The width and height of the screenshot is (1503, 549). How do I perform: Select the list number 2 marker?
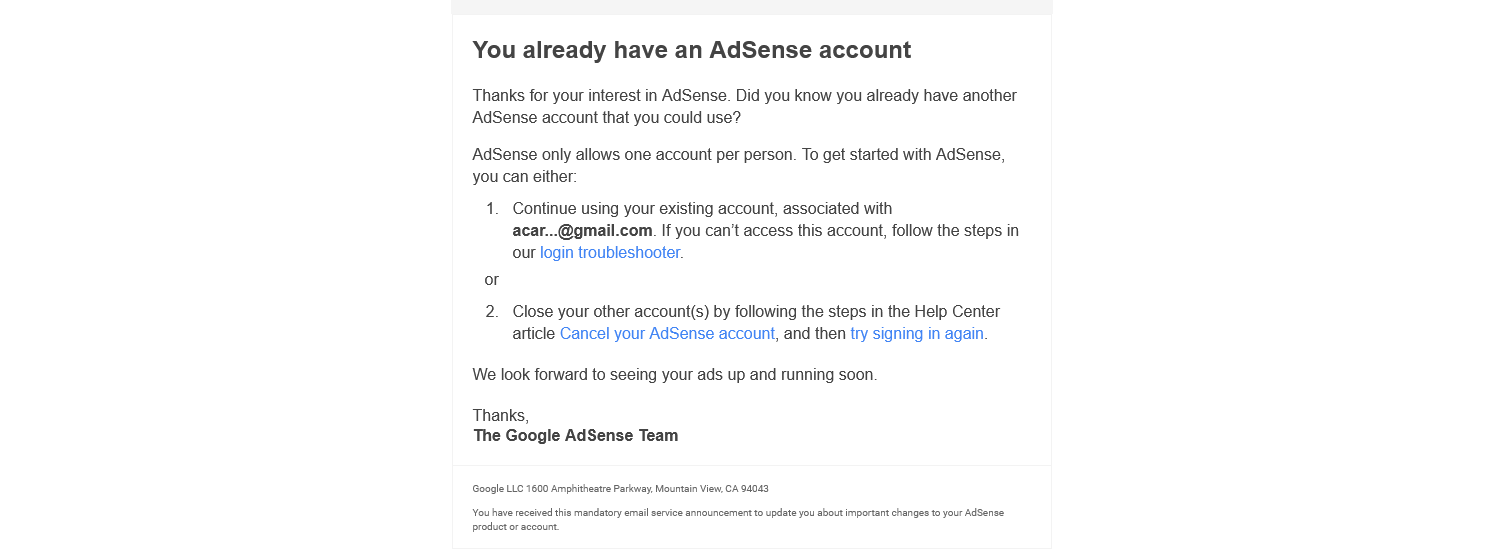(x=492, y=312)
